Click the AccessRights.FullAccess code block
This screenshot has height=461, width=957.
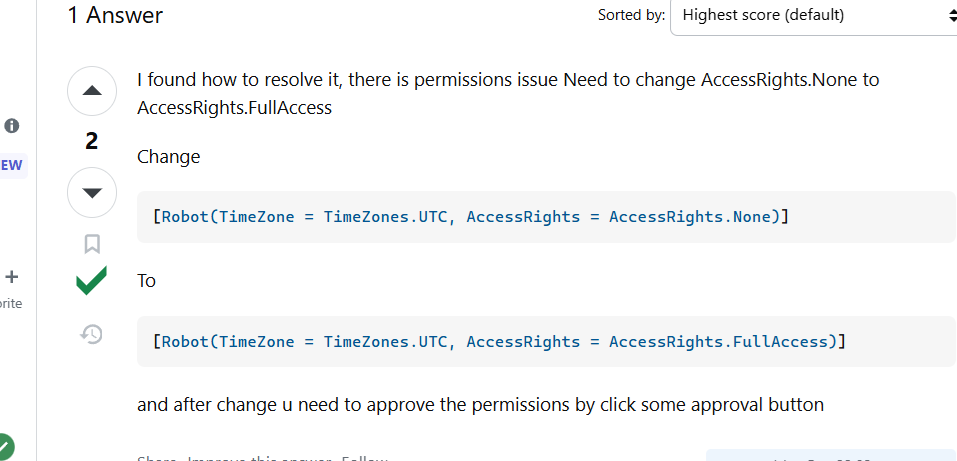tap(546, 341)
